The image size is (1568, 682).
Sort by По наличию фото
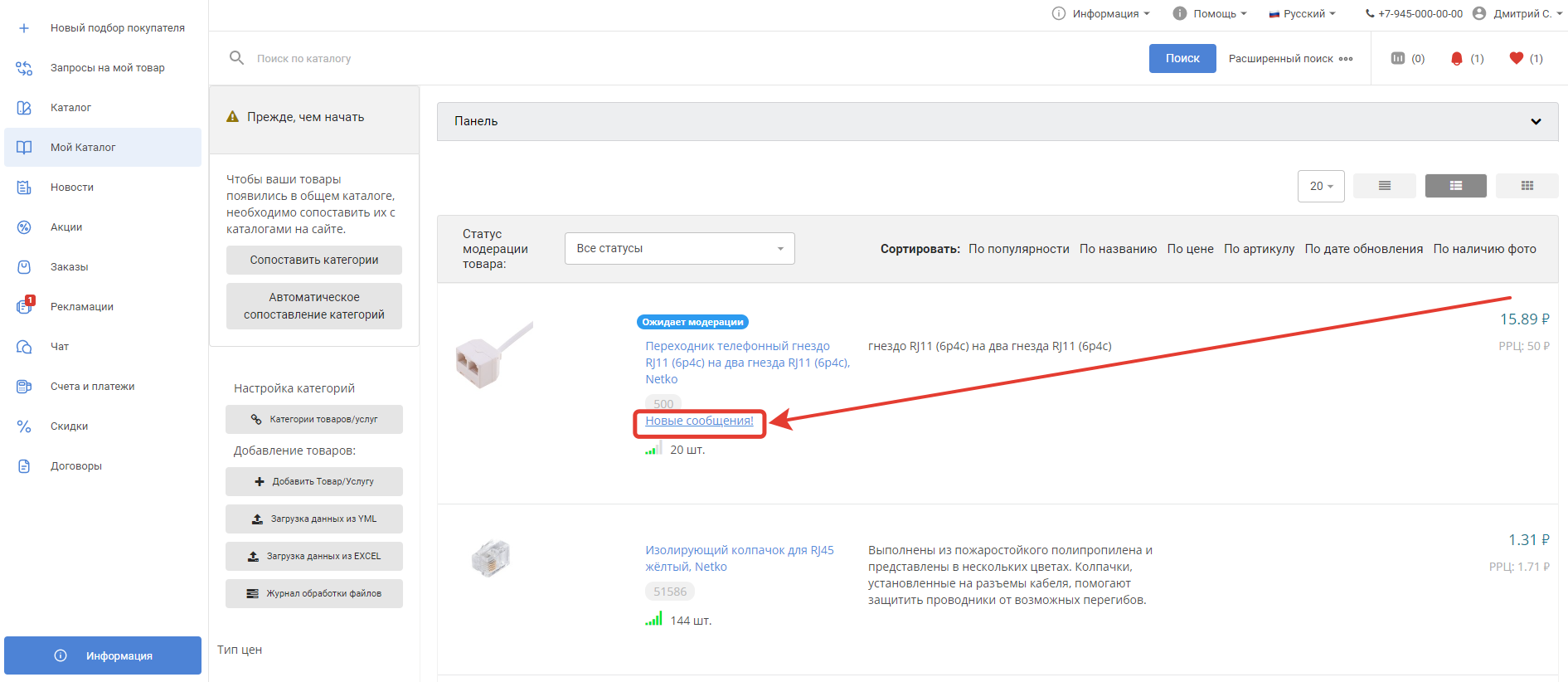click(1485, 249)
